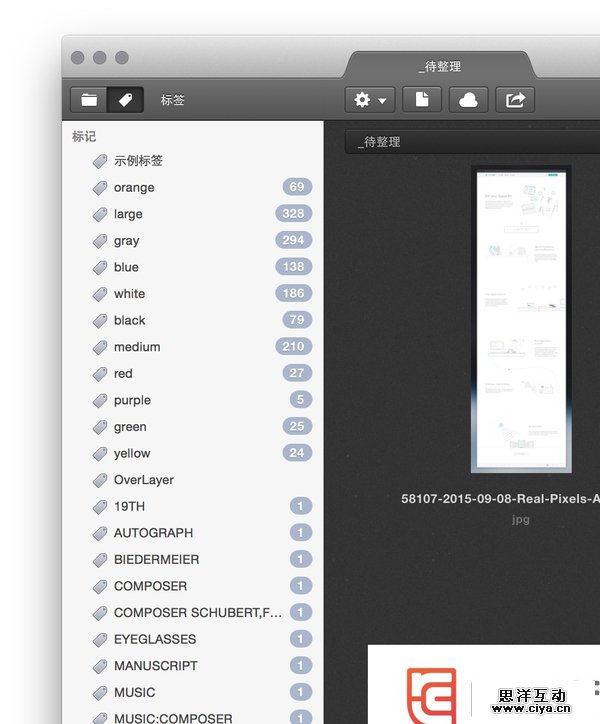This screenshot has width=600, height=724.
Task: Select the BIEDERMEIER tag
Action: [193, 559]
